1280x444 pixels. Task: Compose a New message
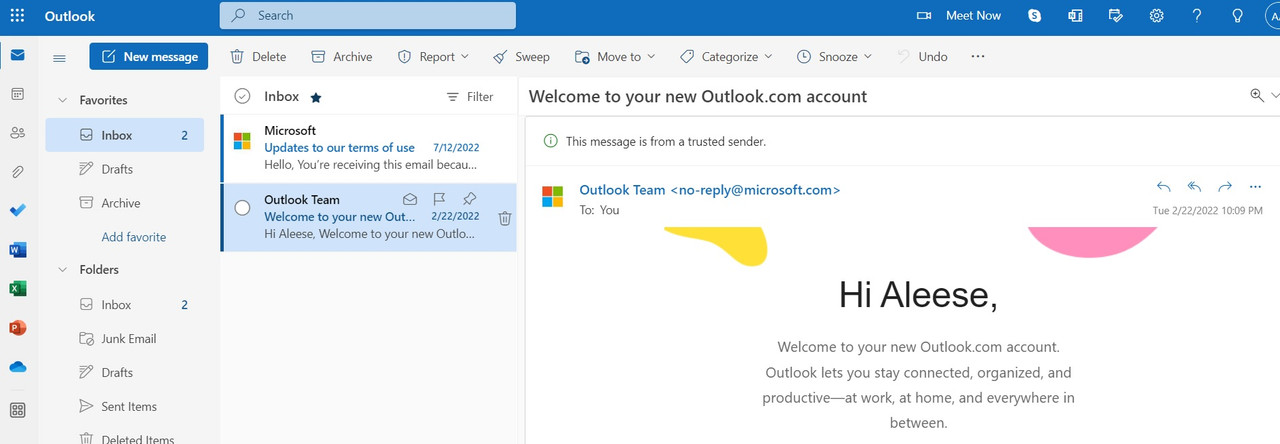click(x=149, y=57)
